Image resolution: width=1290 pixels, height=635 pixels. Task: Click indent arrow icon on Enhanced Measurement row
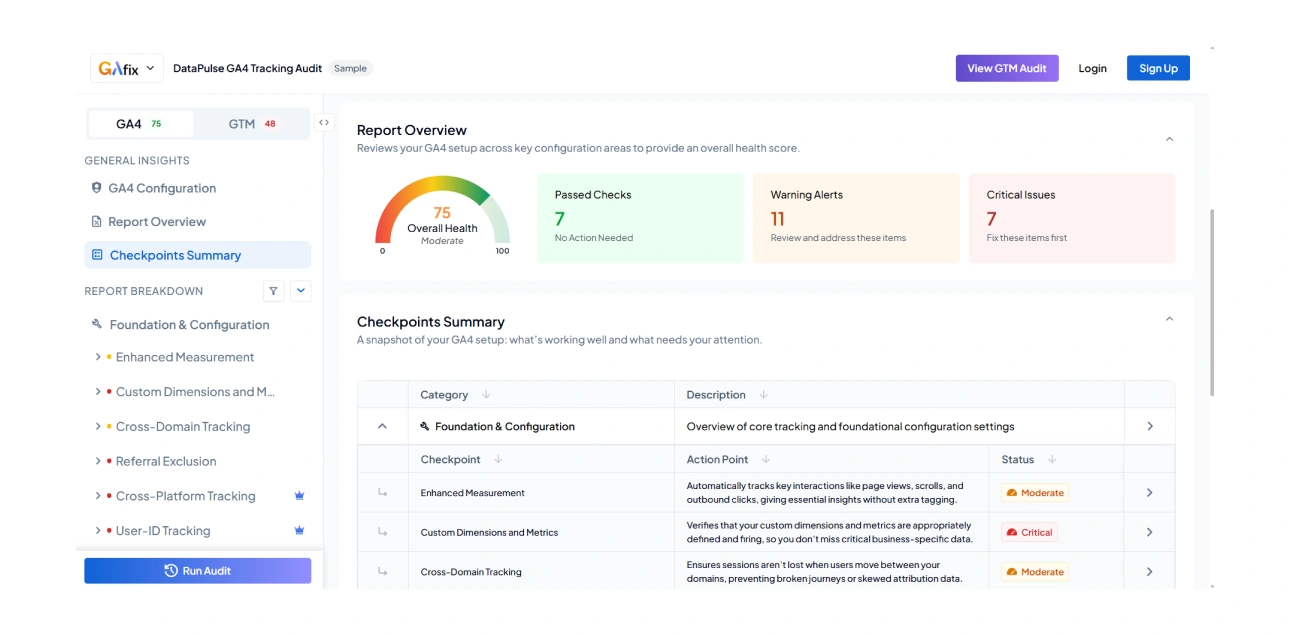[x=382, y=493]
